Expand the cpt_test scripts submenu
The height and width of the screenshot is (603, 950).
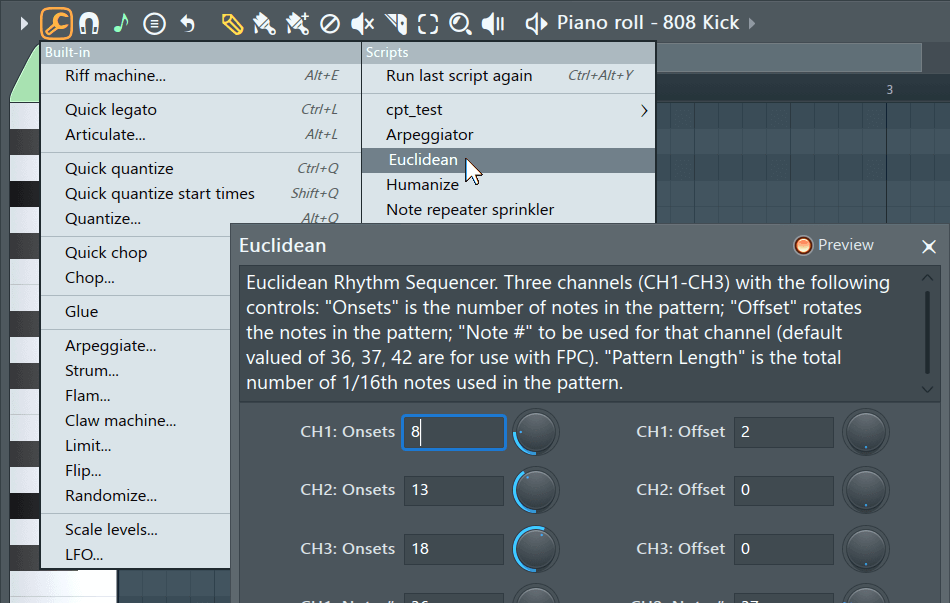(x=644, y=110)
